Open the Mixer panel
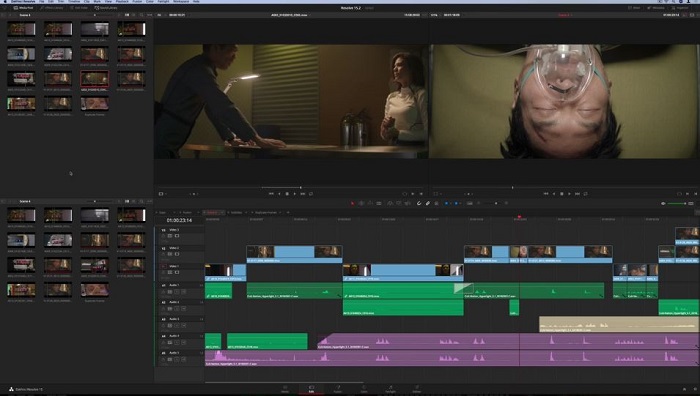The height and width of the screenshot is (396, 700). (x=634, y=8)
